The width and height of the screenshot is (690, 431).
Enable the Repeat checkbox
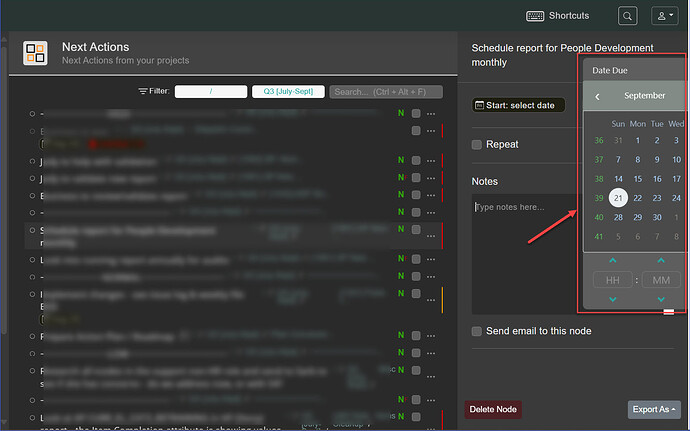(477, 145)
